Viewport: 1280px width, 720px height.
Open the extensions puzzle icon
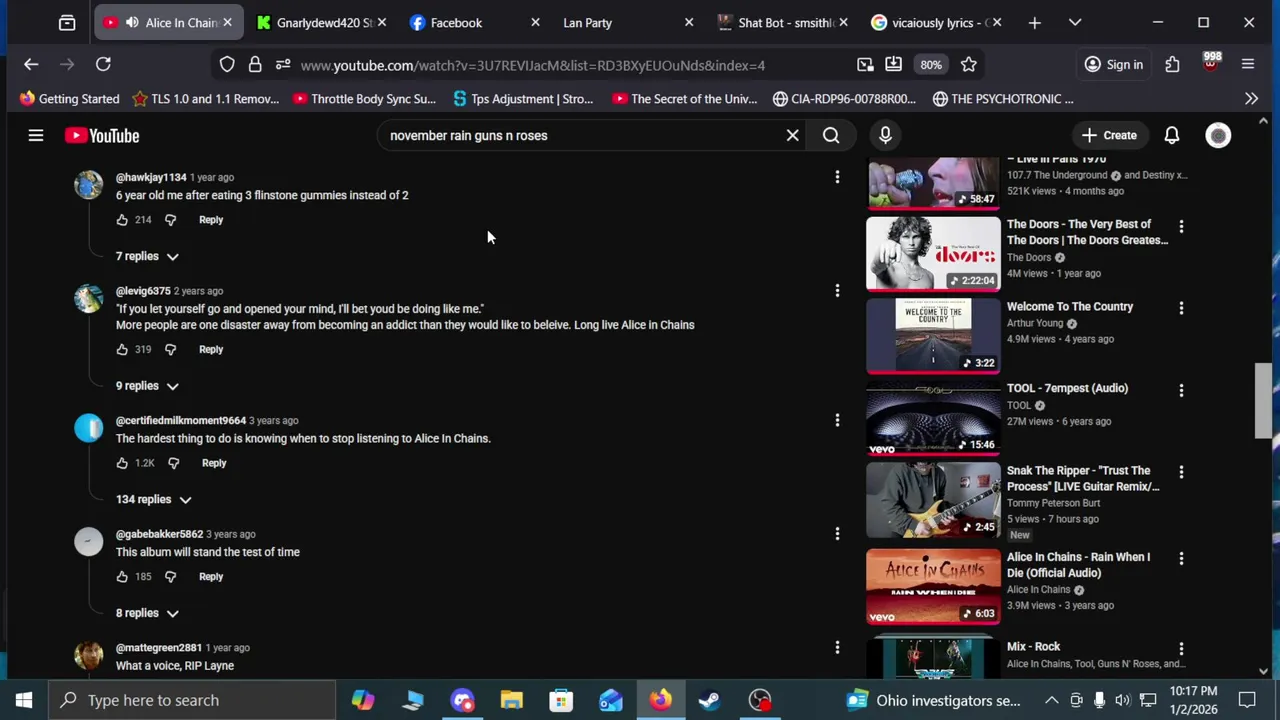(x=1172, y=65)
